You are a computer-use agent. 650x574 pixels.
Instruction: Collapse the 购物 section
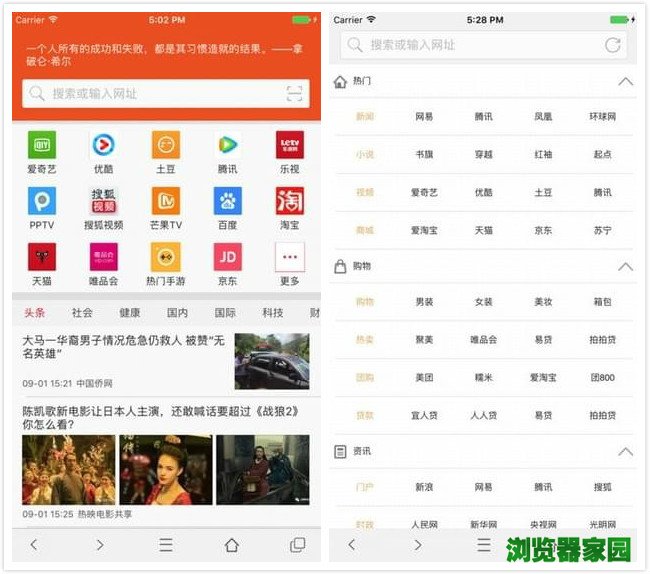(x=625, y=266)
